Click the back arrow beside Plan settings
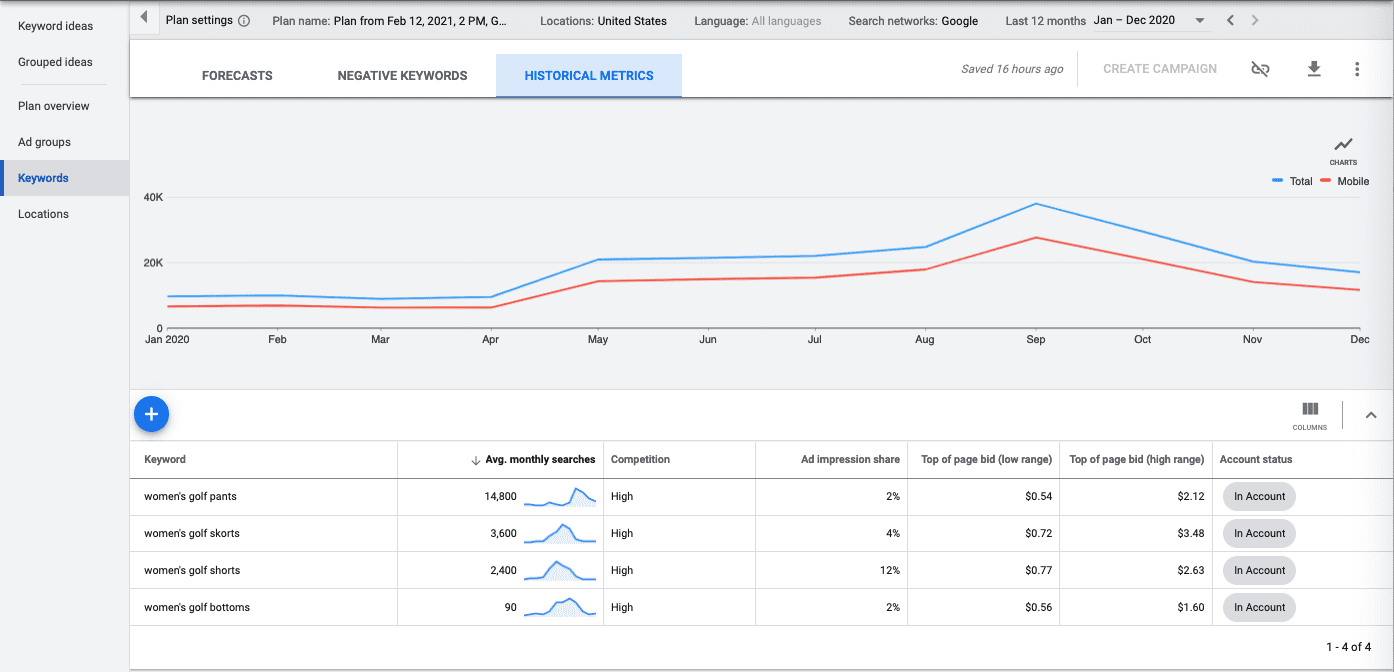Viewport: 1394px width, 672px height. pyautogui.click(x=143, y=18)
